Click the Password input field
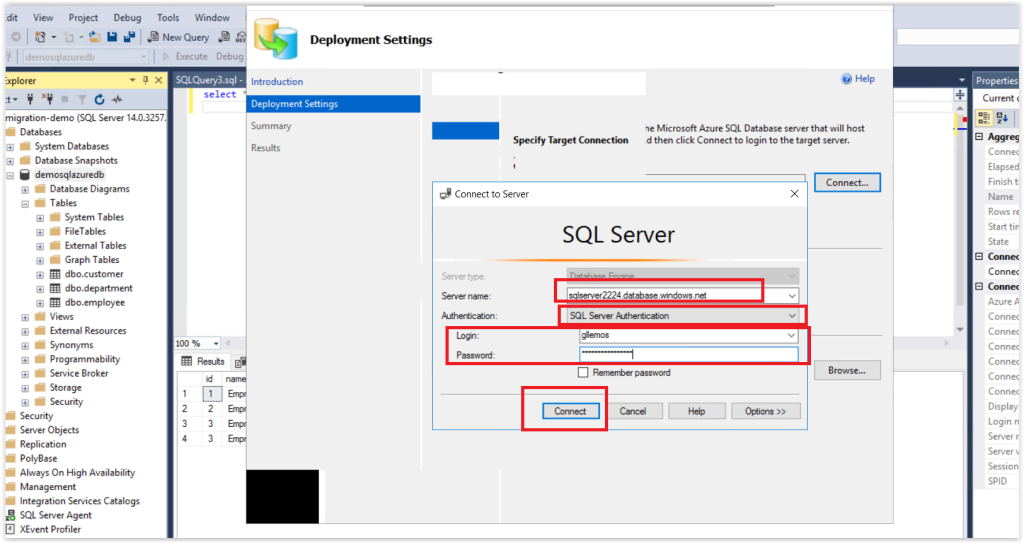The image size is (1024, 543). 688,354
